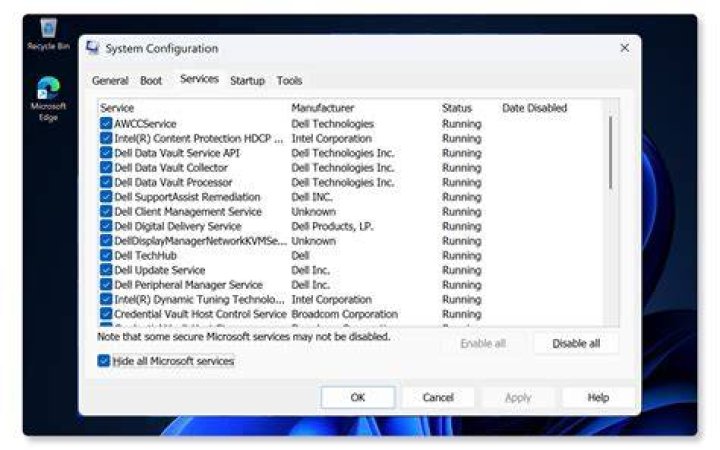Select 'Dell INC.' manufacturer cell
The height and width of the screenshot is (450, 720).
[x=312, y=197]
